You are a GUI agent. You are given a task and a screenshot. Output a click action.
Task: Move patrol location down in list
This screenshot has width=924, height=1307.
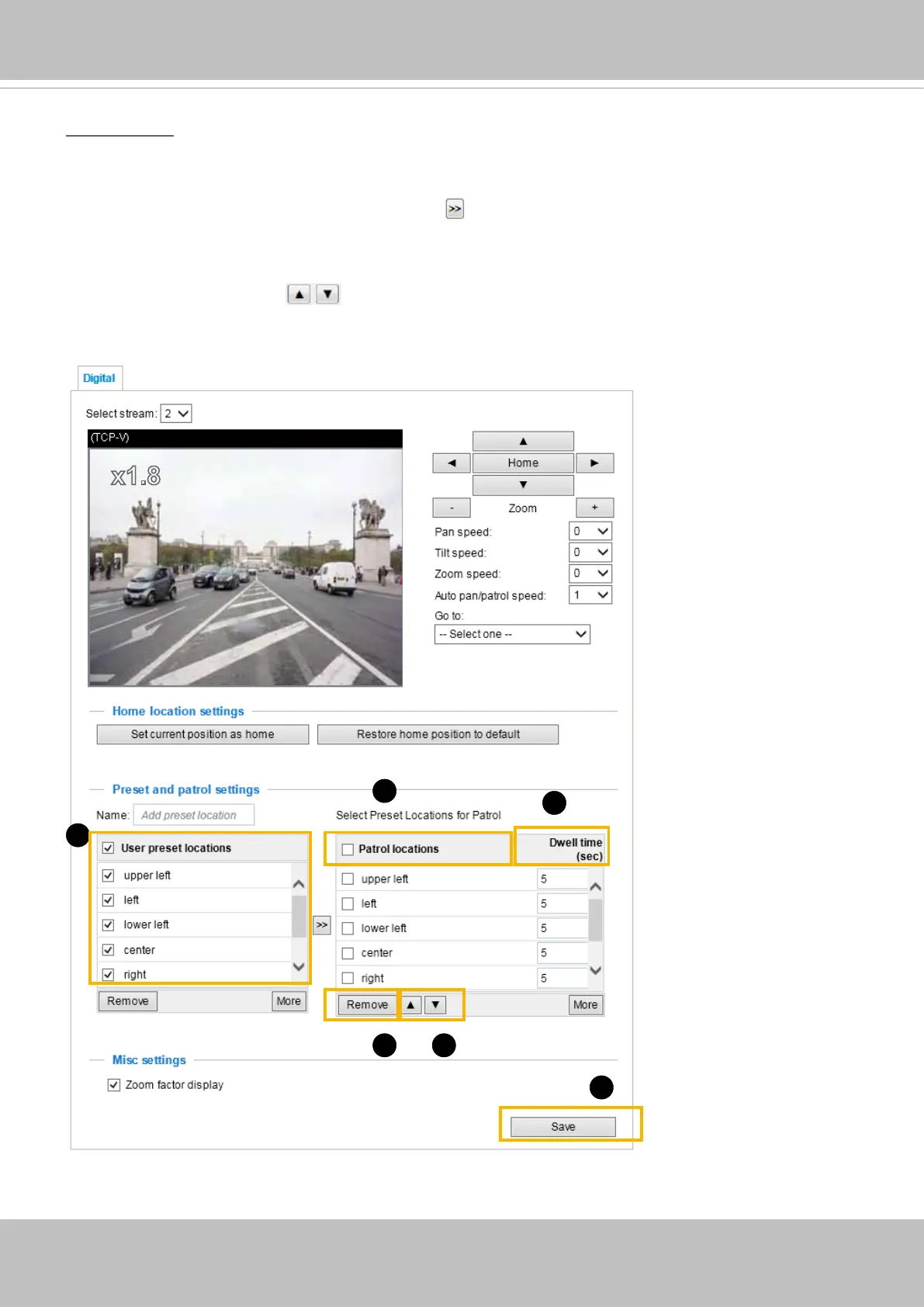coord(436,1005)
